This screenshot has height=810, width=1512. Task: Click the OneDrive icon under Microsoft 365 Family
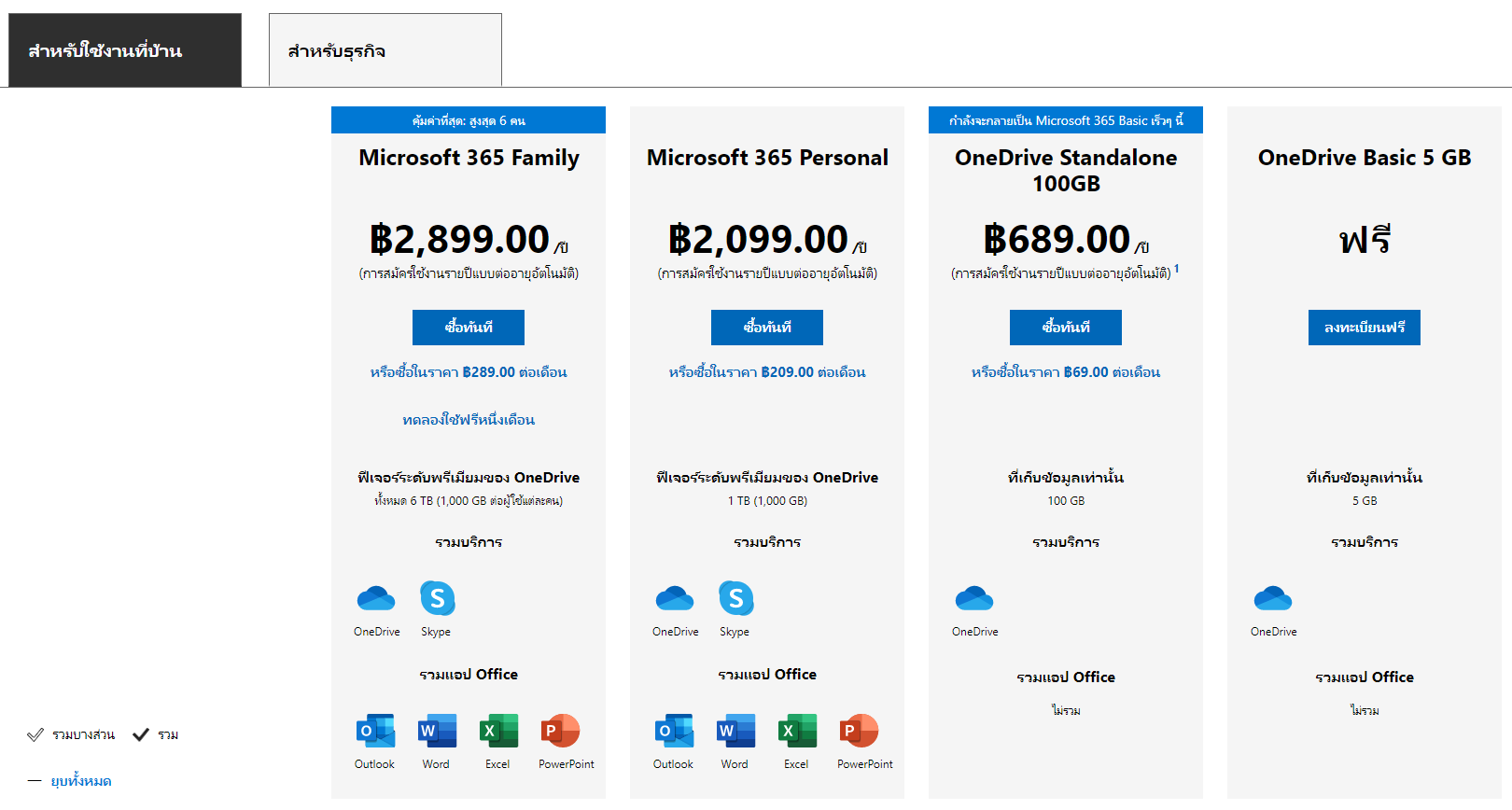(x=376, y=598)
